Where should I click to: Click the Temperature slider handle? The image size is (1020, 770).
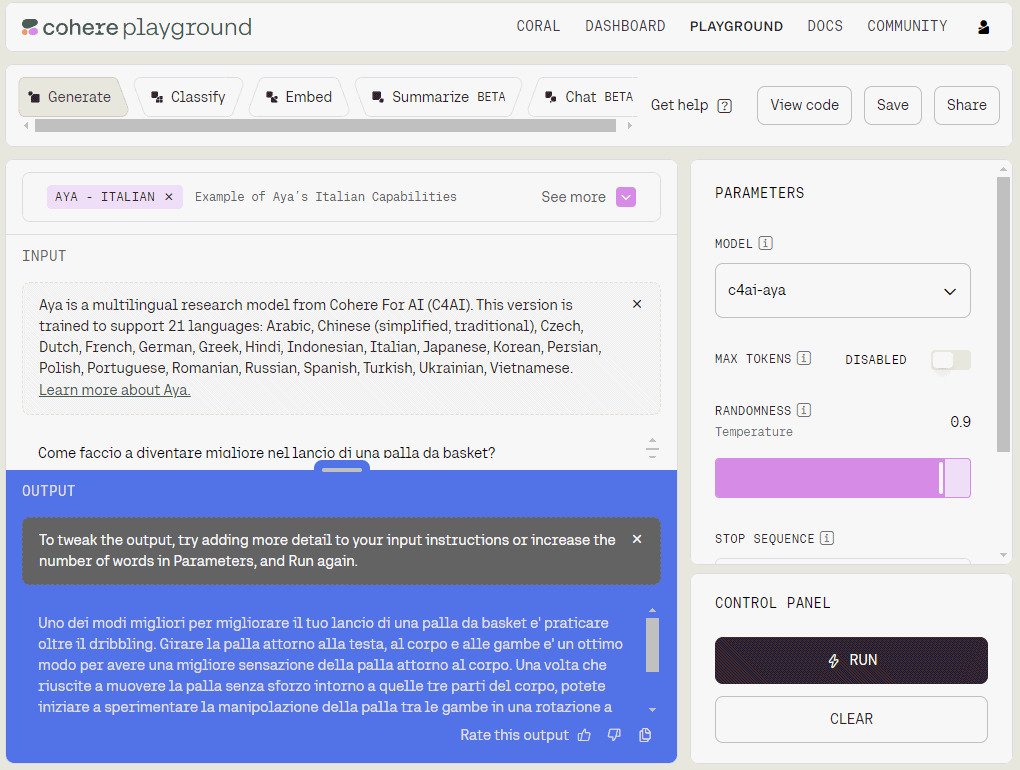(x=941, y=478)
